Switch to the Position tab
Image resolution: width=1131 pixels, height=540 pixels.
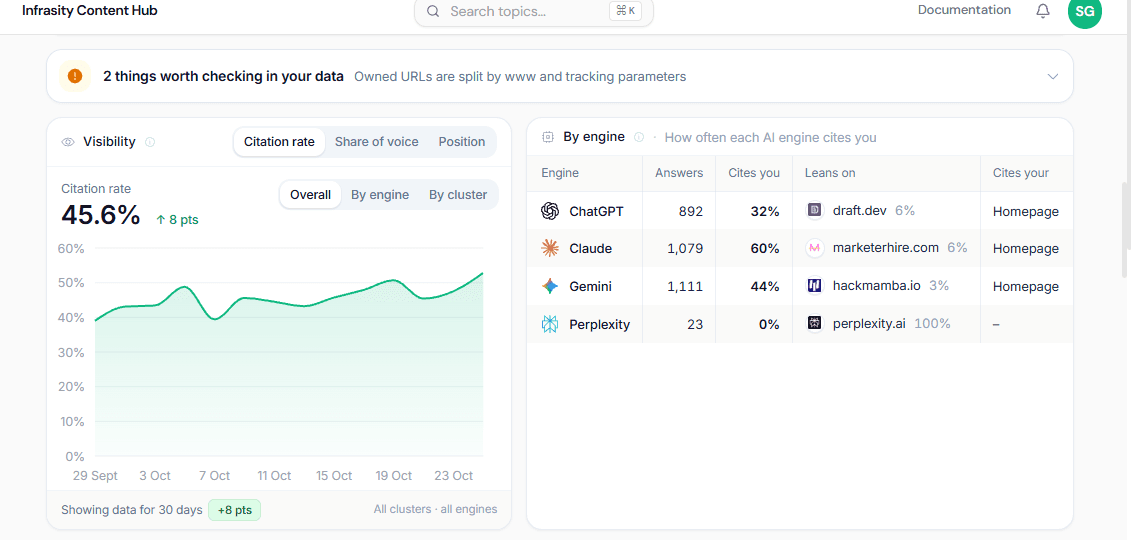pyautogui.click(x=462, y=141)
